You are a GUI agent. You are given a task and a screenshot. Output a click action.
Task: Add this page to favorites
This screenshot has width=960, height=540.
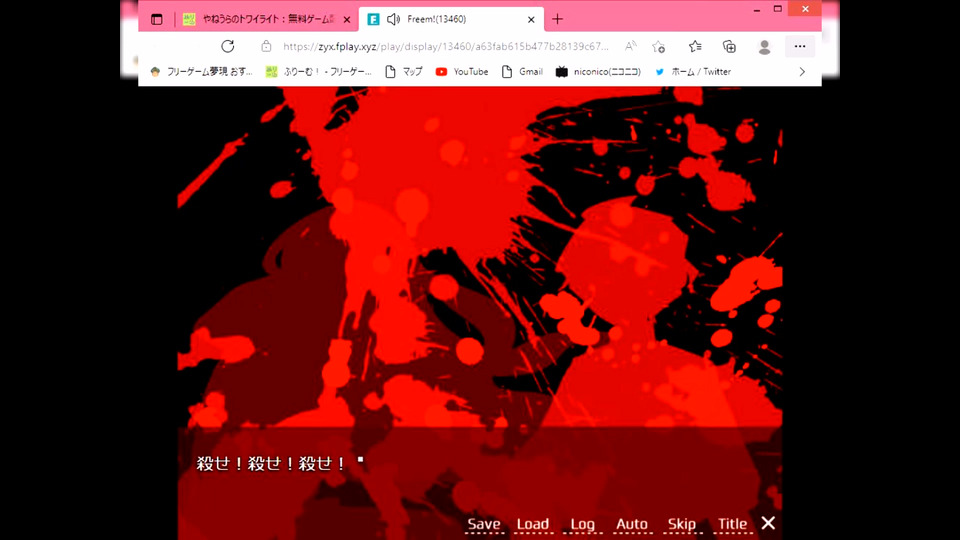pos(658,47)
